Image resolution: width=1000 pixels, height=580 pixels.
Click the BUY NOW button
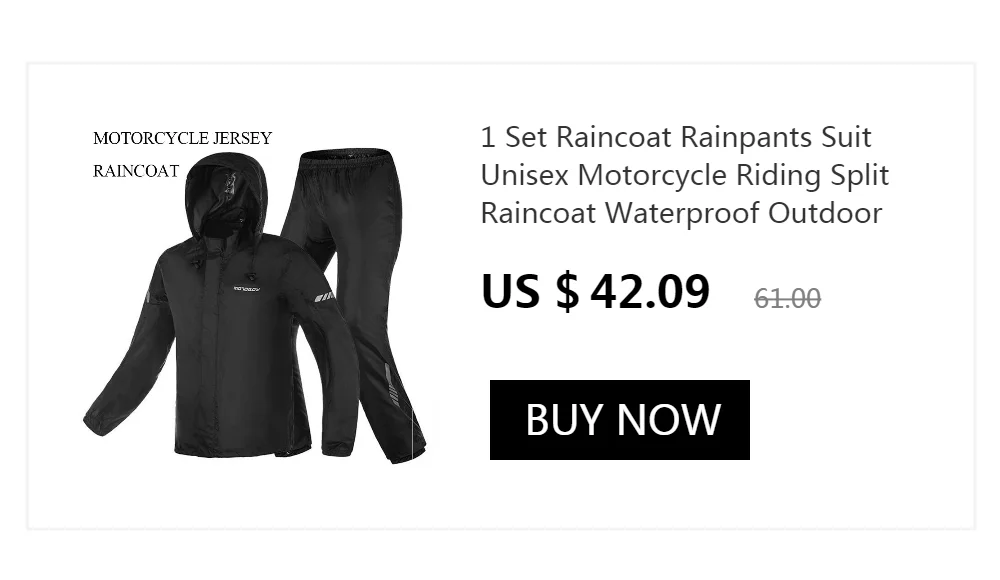tap(619, 420)
